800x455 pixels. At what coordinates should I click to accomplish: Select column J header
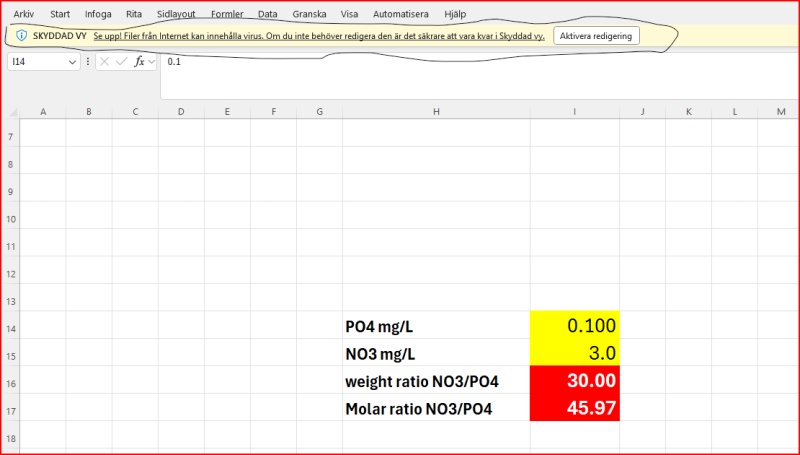click(642, 112)
